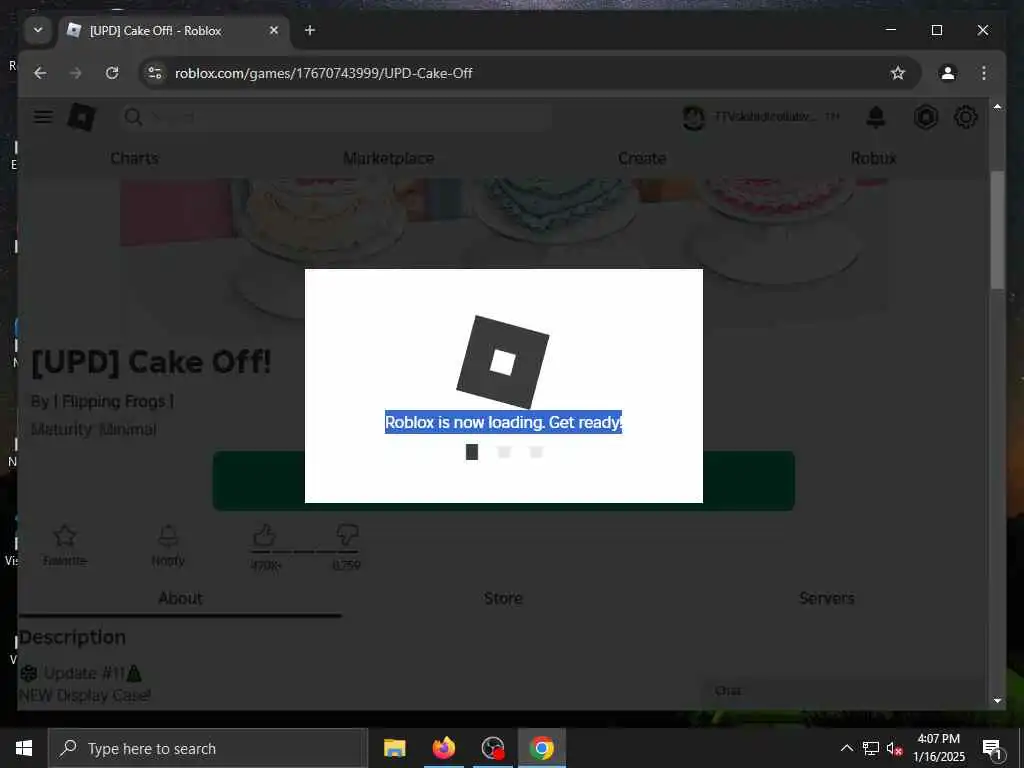
Task: Like the game with thumbs up
Action: [265, 537]
